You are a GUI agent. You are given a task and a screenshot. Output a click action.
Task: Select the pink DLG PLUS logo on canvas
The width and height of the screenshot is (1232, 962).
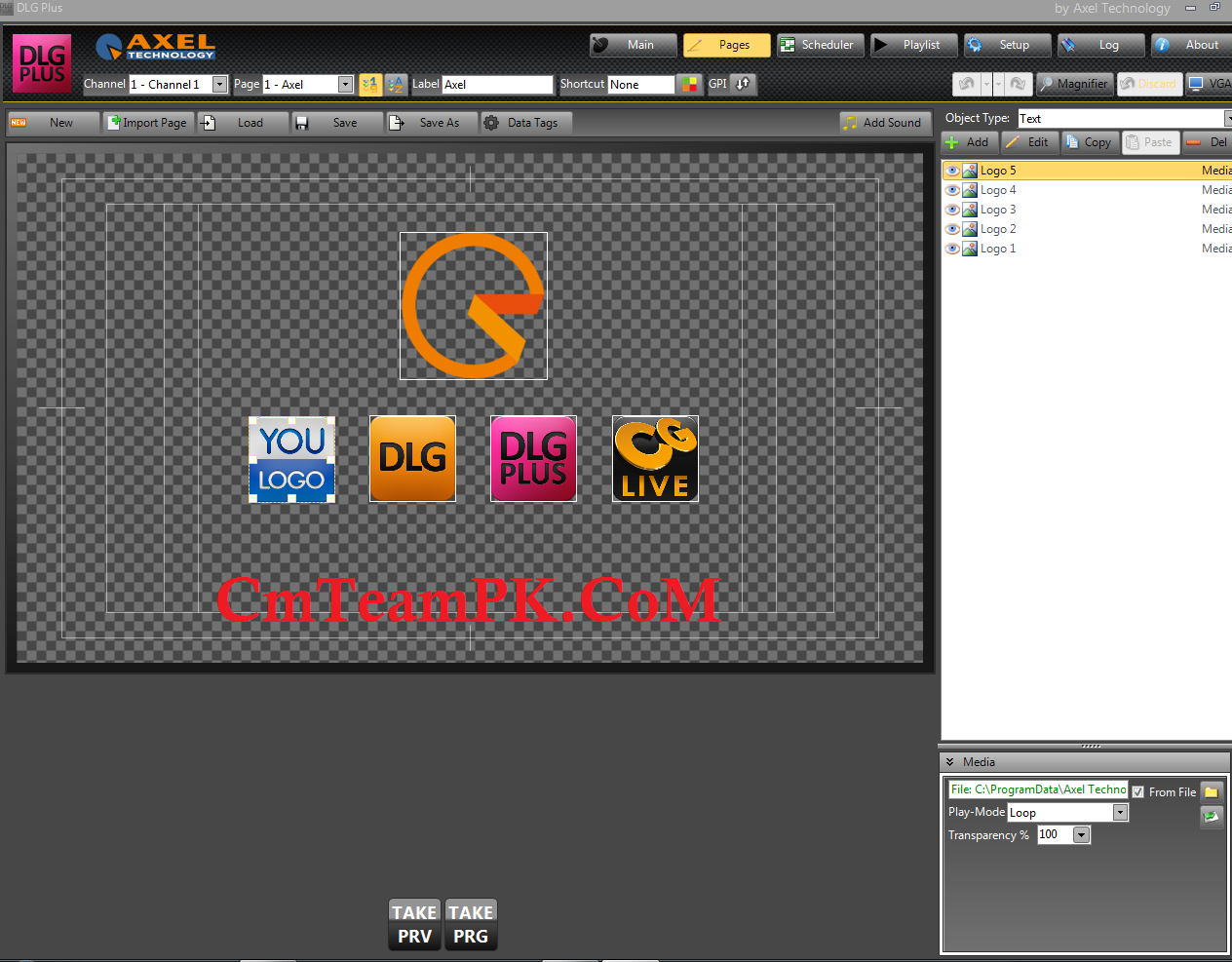tap(533, 459)
